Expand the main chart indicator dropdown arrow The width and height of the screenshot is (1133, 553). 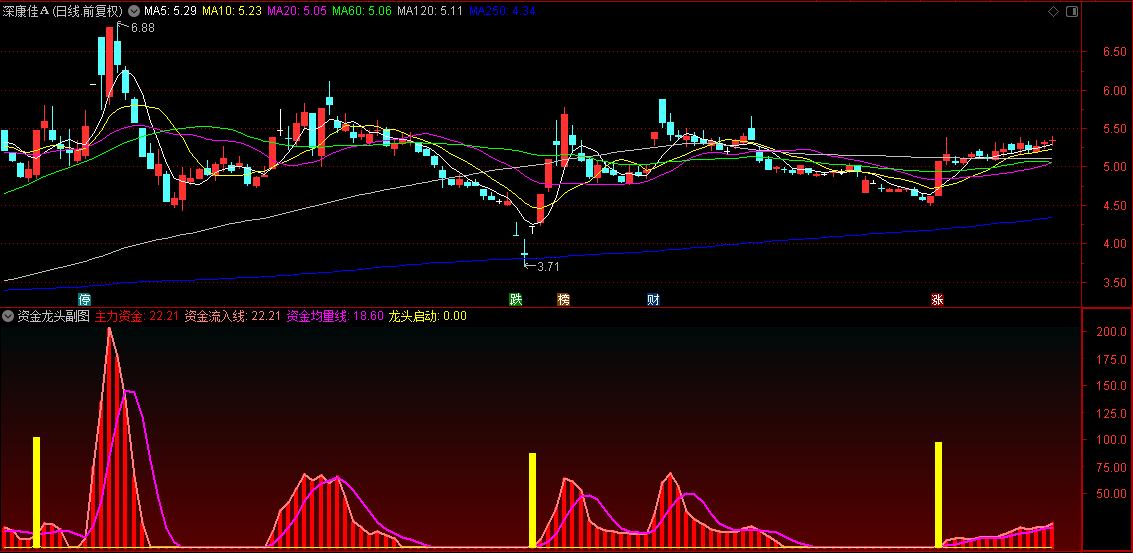134,11
